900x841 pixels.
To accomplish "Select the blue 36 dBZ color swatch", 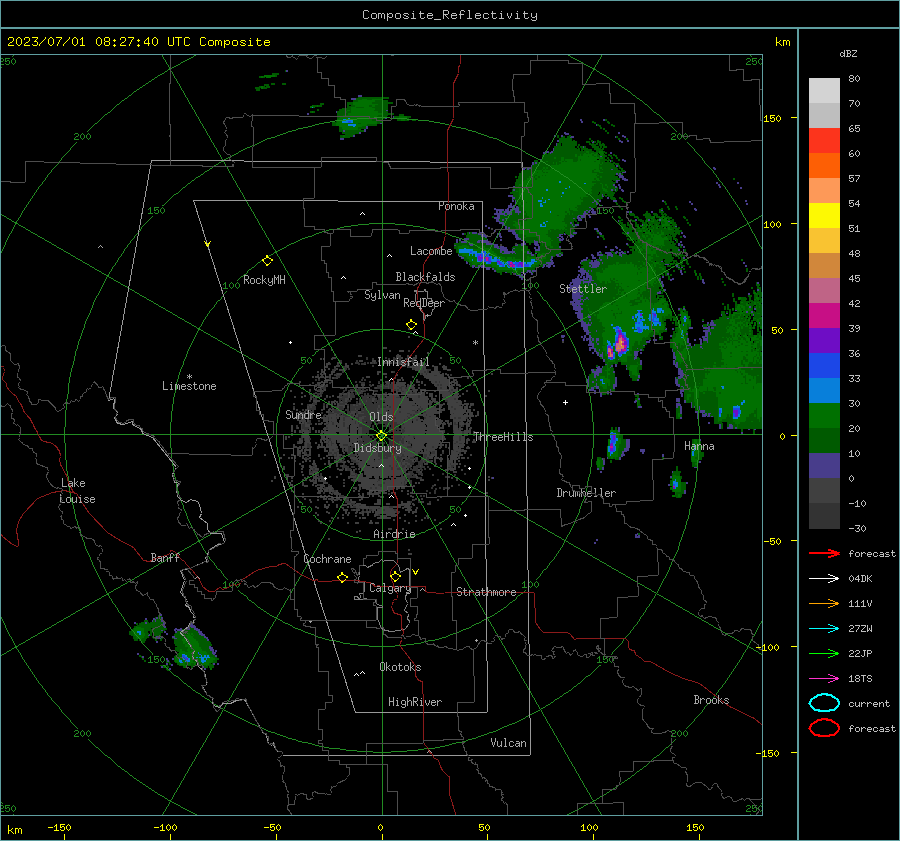I will point(824,365).
